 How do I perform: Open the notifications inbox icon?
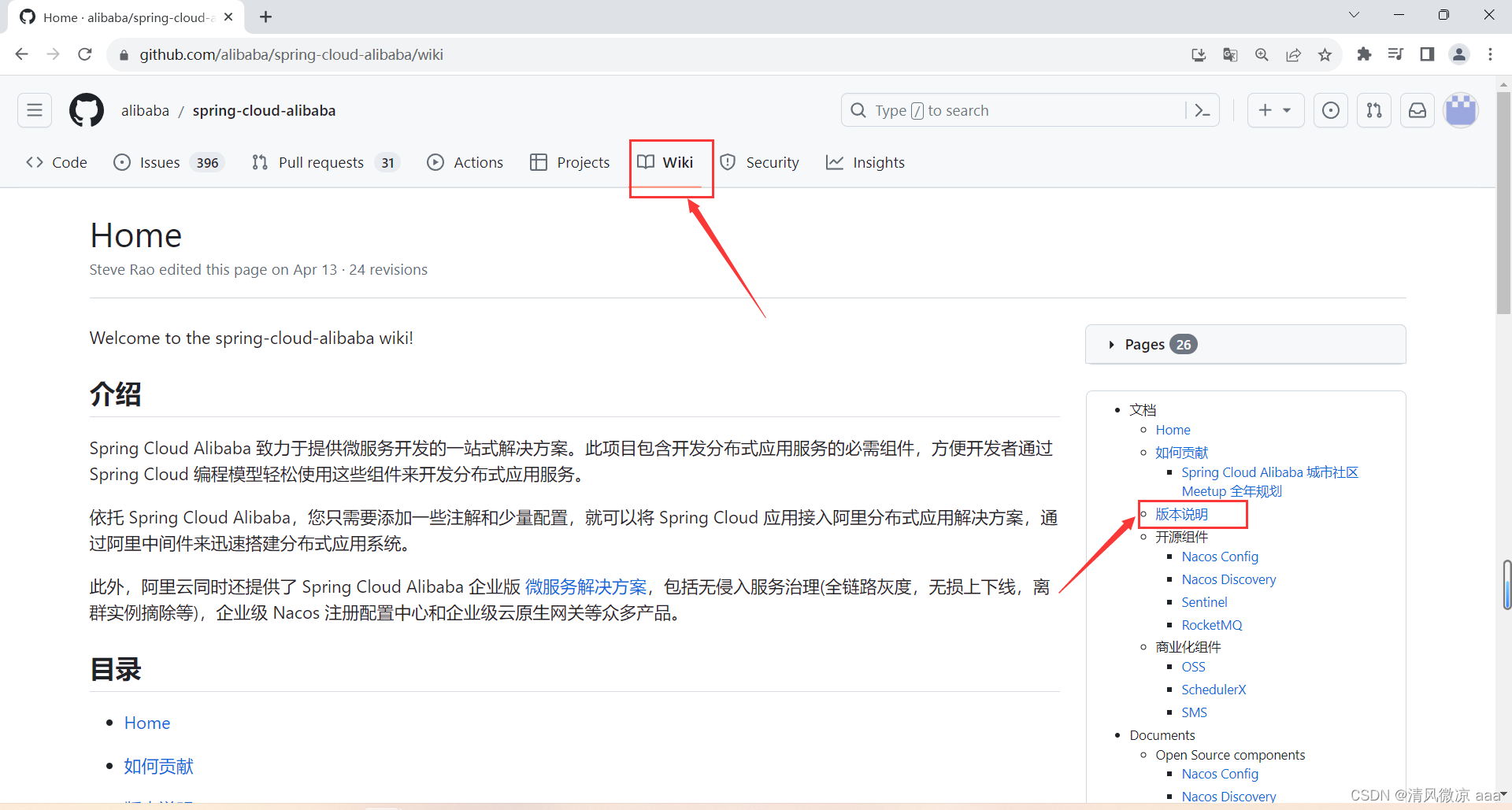point(1417,110)
